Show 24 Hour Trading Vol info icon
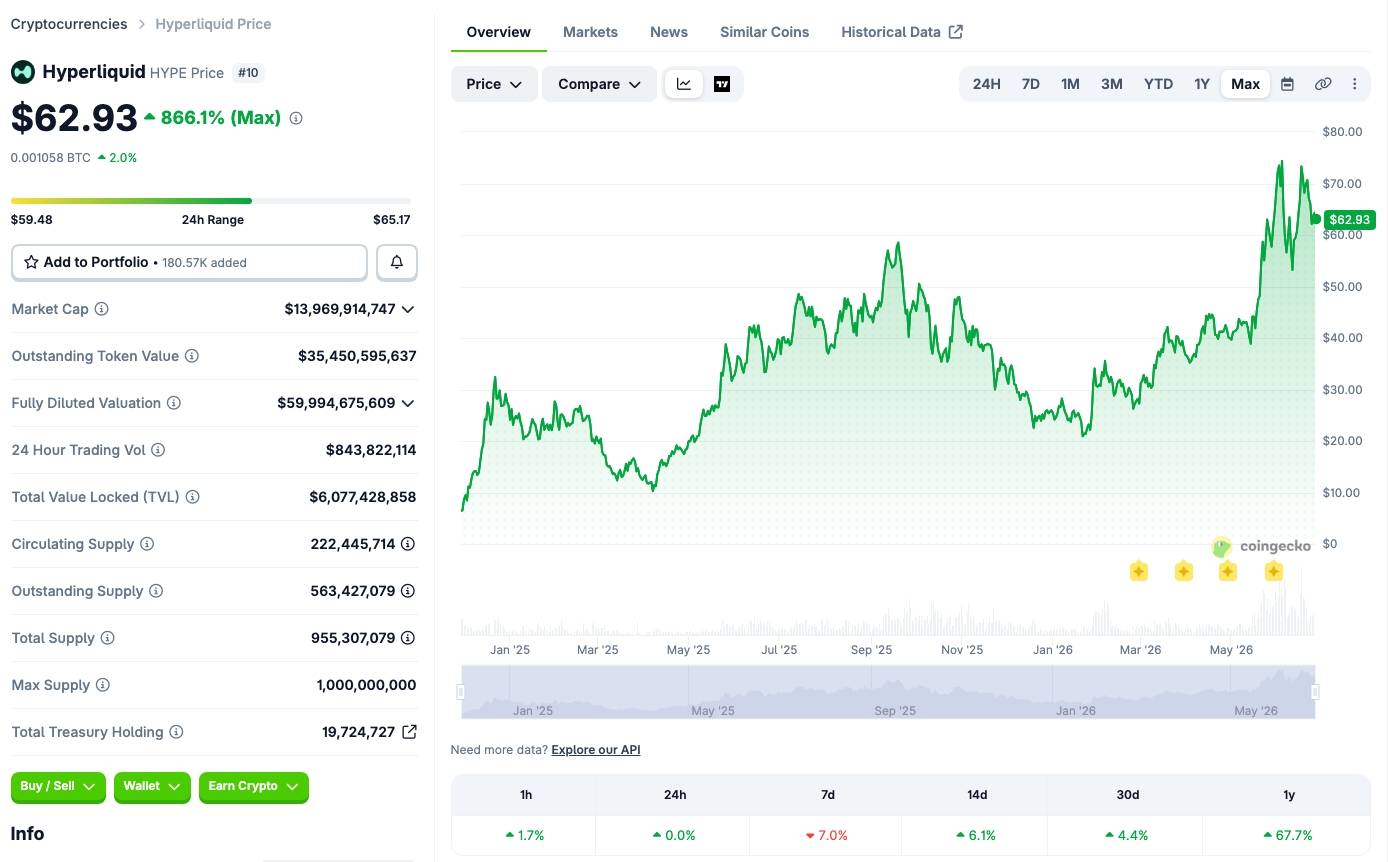Viewport: 1388px width, 862px height. point(158,450)
